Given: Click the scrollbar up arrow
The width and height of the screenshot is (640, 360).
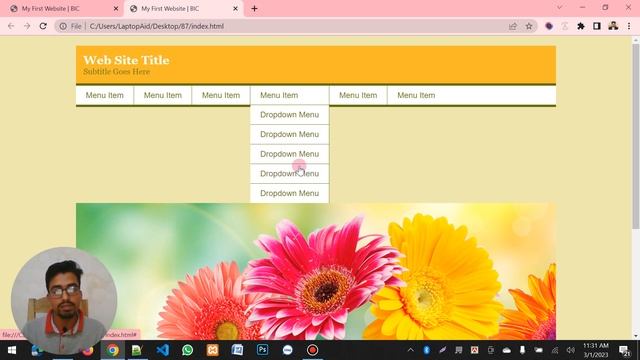Looking at the screenshot, I should pos(636,40).
